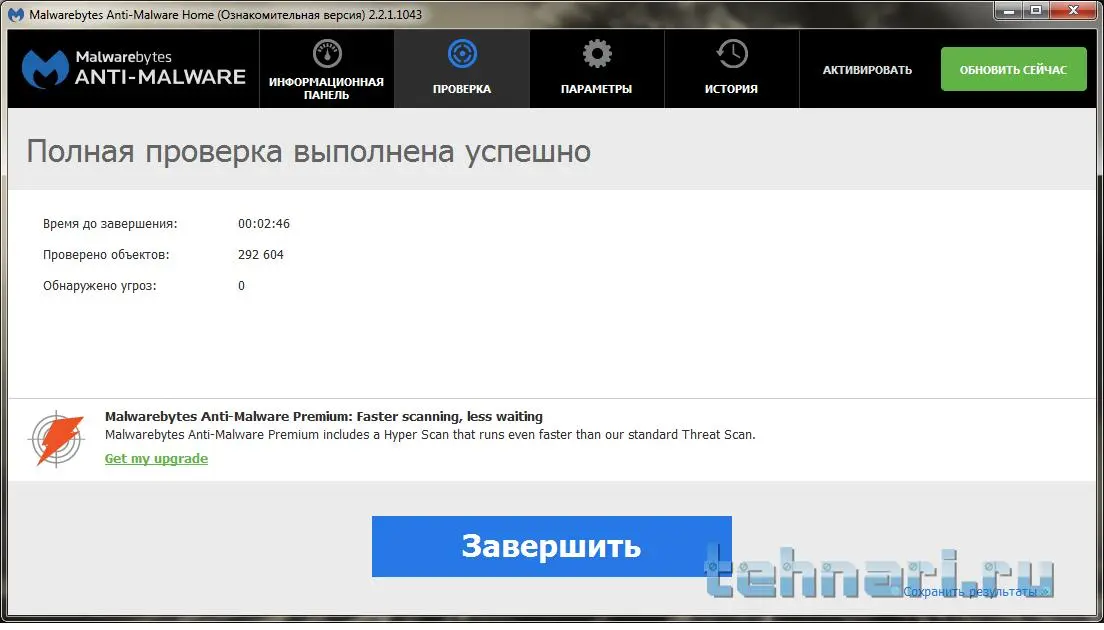The width and height of the screenshot is (1104, 630).
Task: Follow the Get my upgrade link
Action: 156,458
